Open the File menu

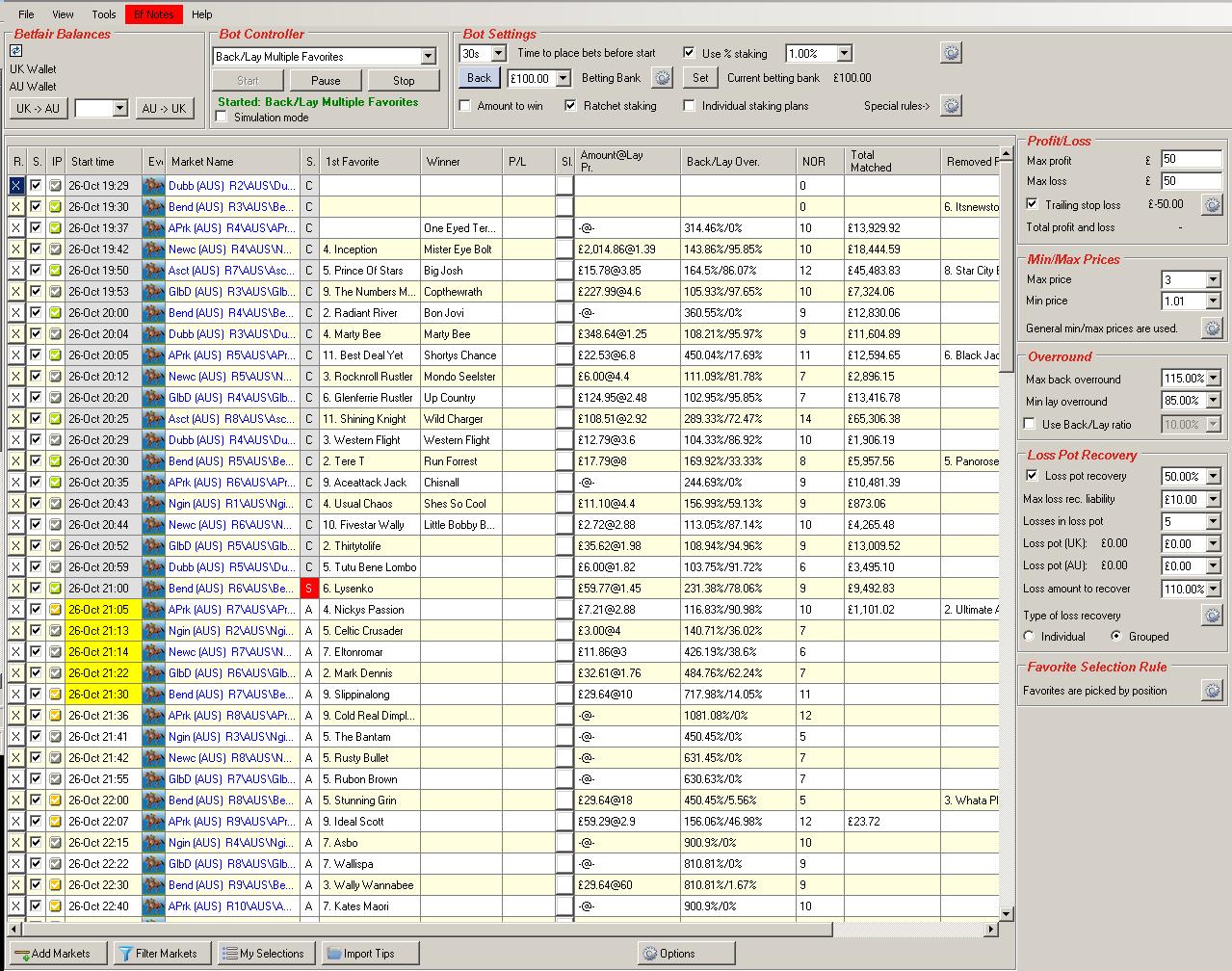(x=26, y=14)
